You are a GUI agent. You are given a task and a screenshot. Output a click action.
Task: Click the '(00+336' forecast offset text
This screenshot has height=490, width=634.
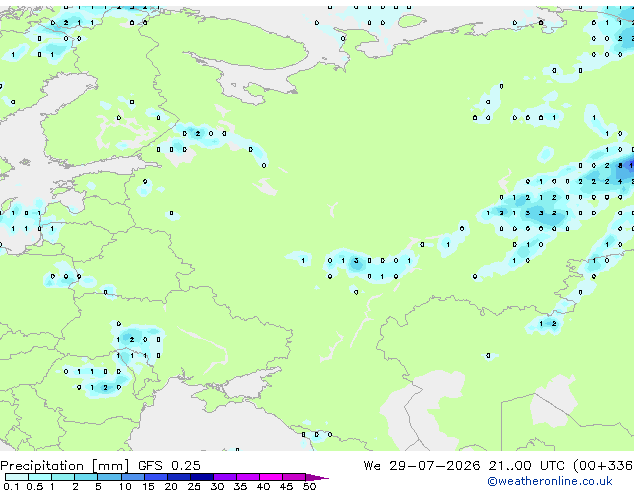[603, 466]
